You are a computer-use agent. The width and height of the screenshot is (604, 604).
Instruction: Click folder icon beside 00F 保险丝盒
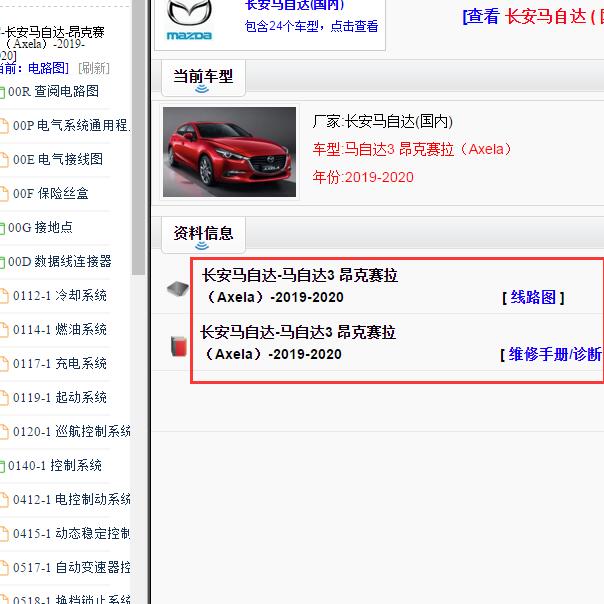pyautogui.click(x=4, y=194)
